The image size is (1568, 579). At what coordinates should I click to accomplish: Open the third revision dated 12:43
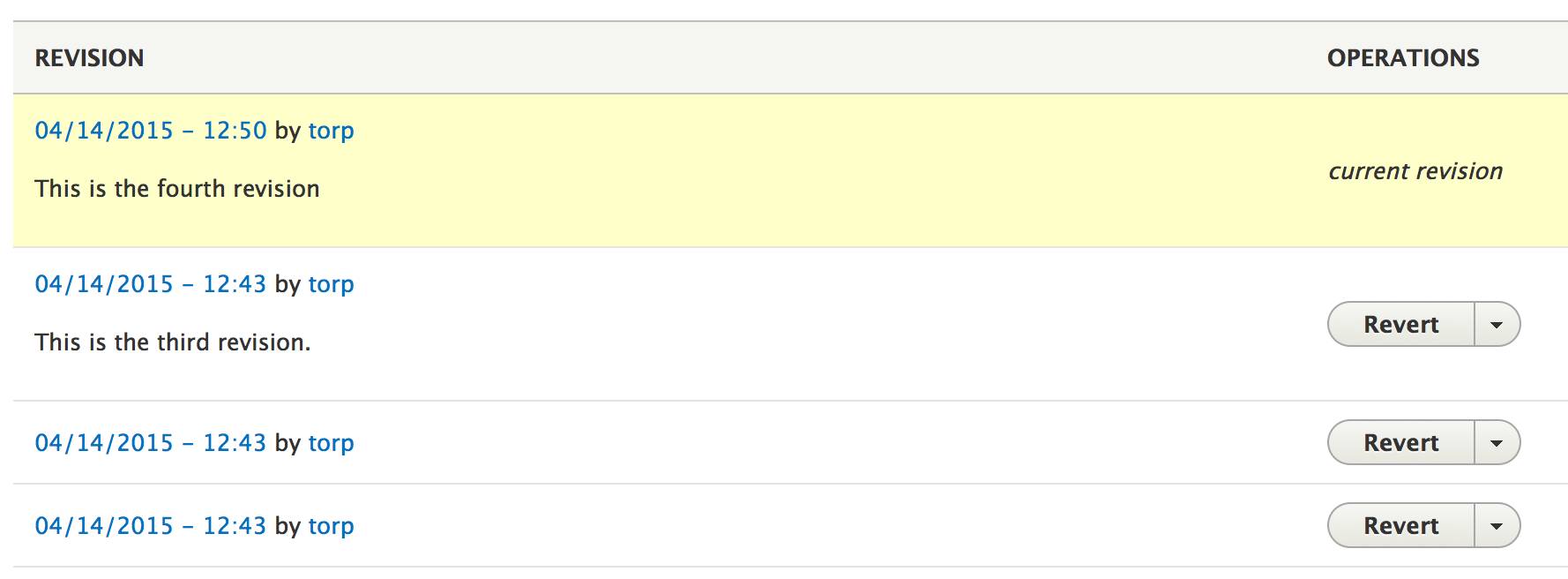tap(150, 283)
